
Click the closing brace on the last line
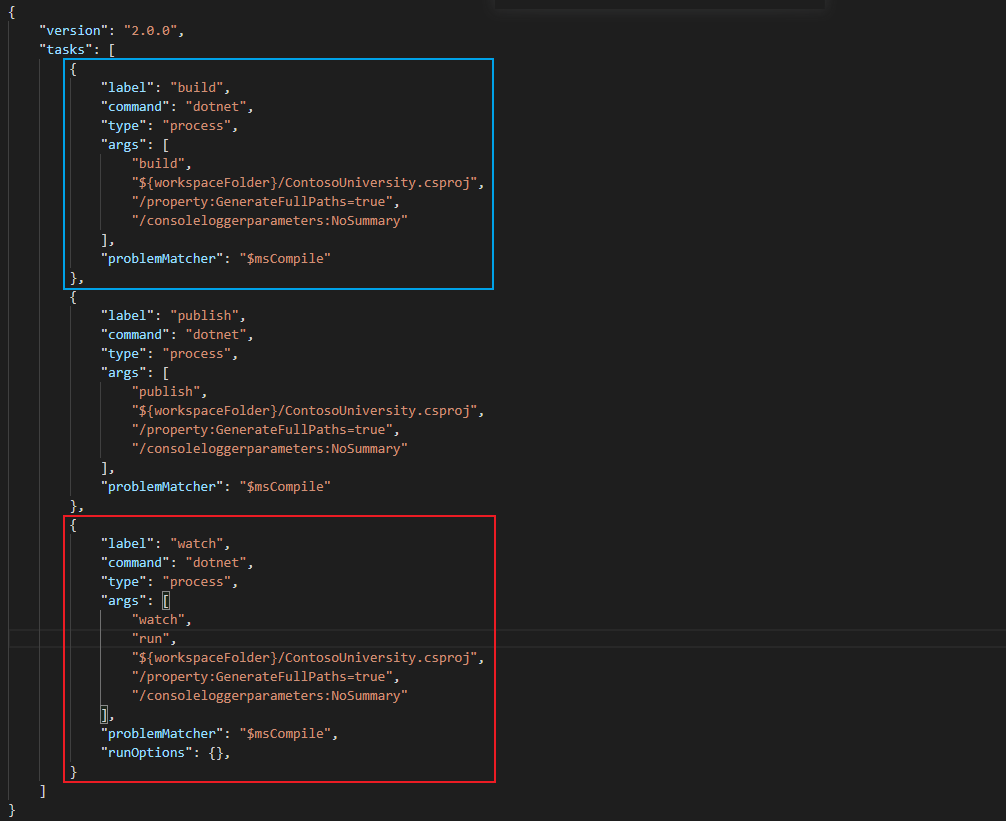[x=12, y=808]
